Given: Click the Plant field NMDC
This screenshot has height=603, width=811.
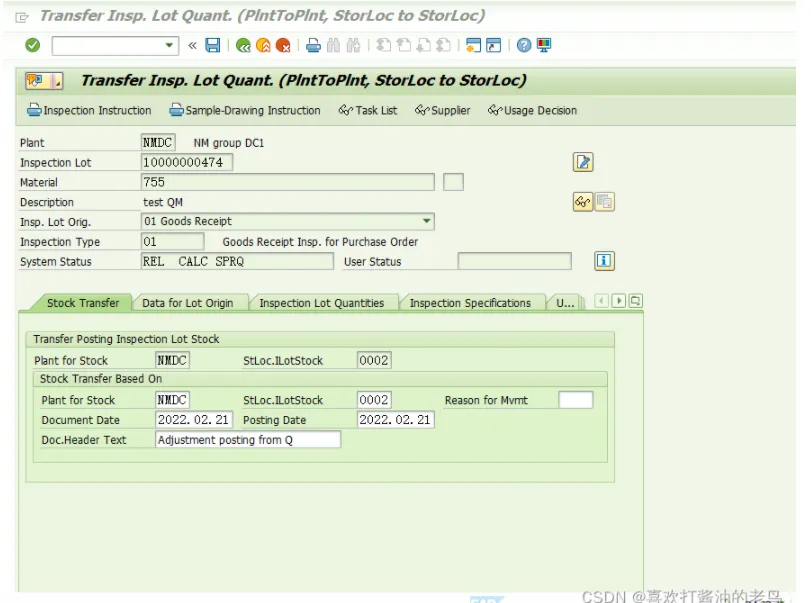Looking at the screenshot, I should [158, 142].
